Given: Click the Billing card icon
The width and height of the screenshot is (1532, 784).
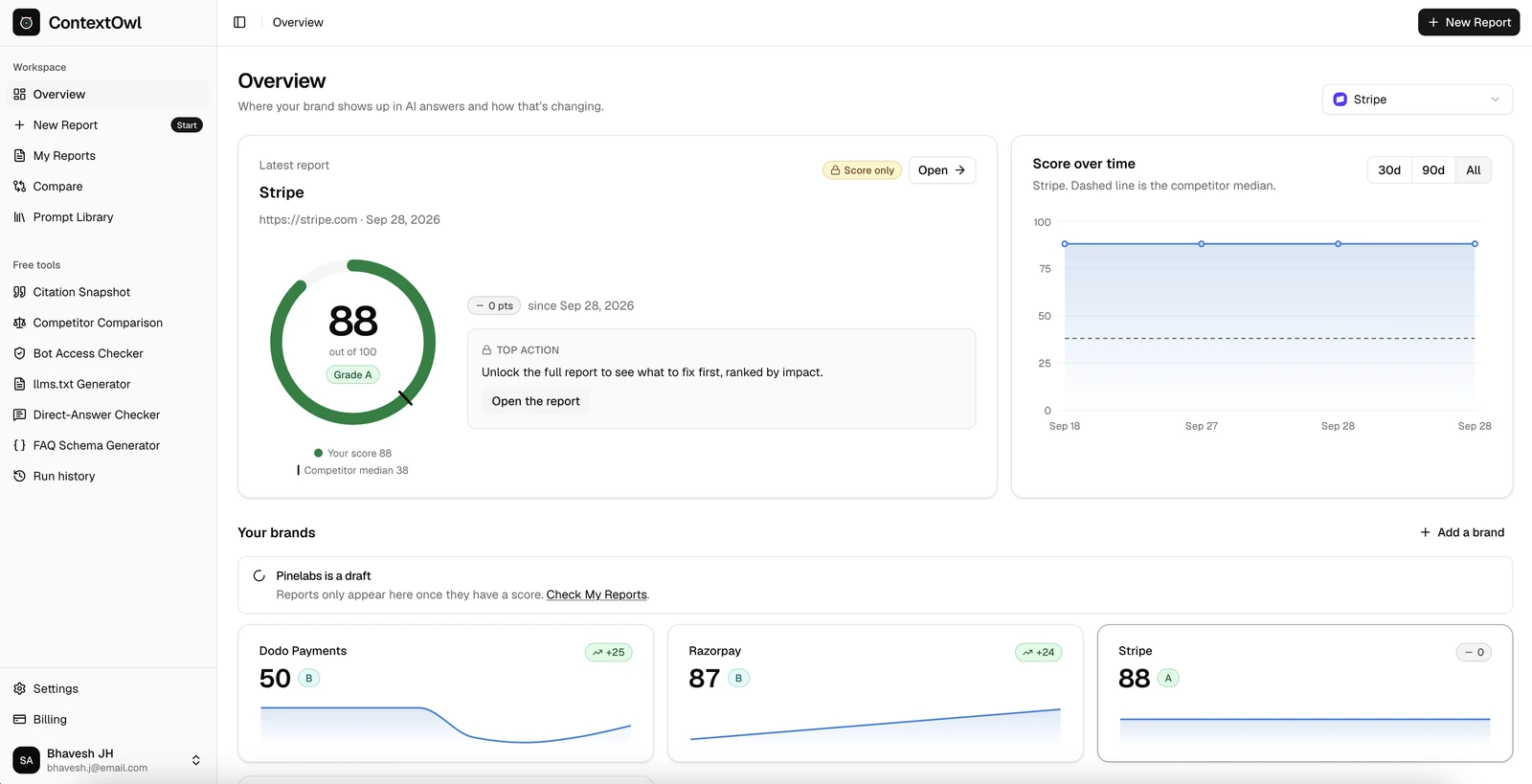Looking at the screenshot, I should tap(19, 719).
